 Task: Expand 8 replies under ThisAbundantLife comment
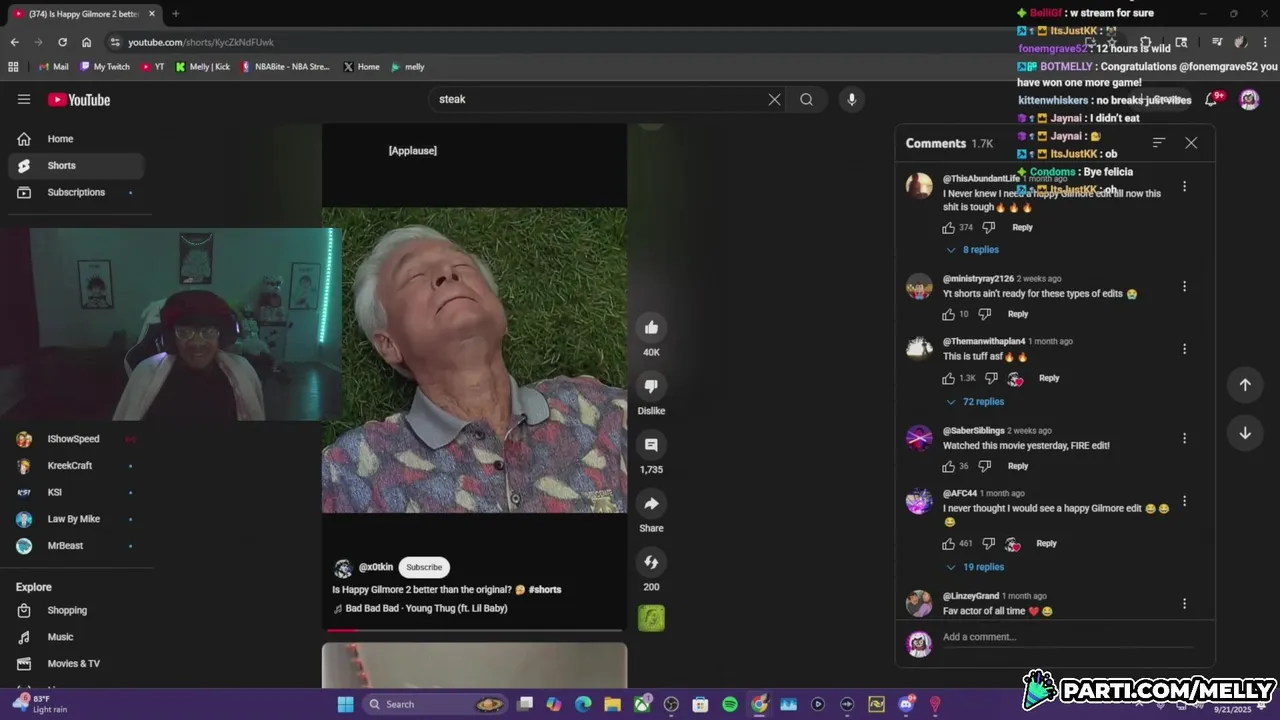(973, 250)
